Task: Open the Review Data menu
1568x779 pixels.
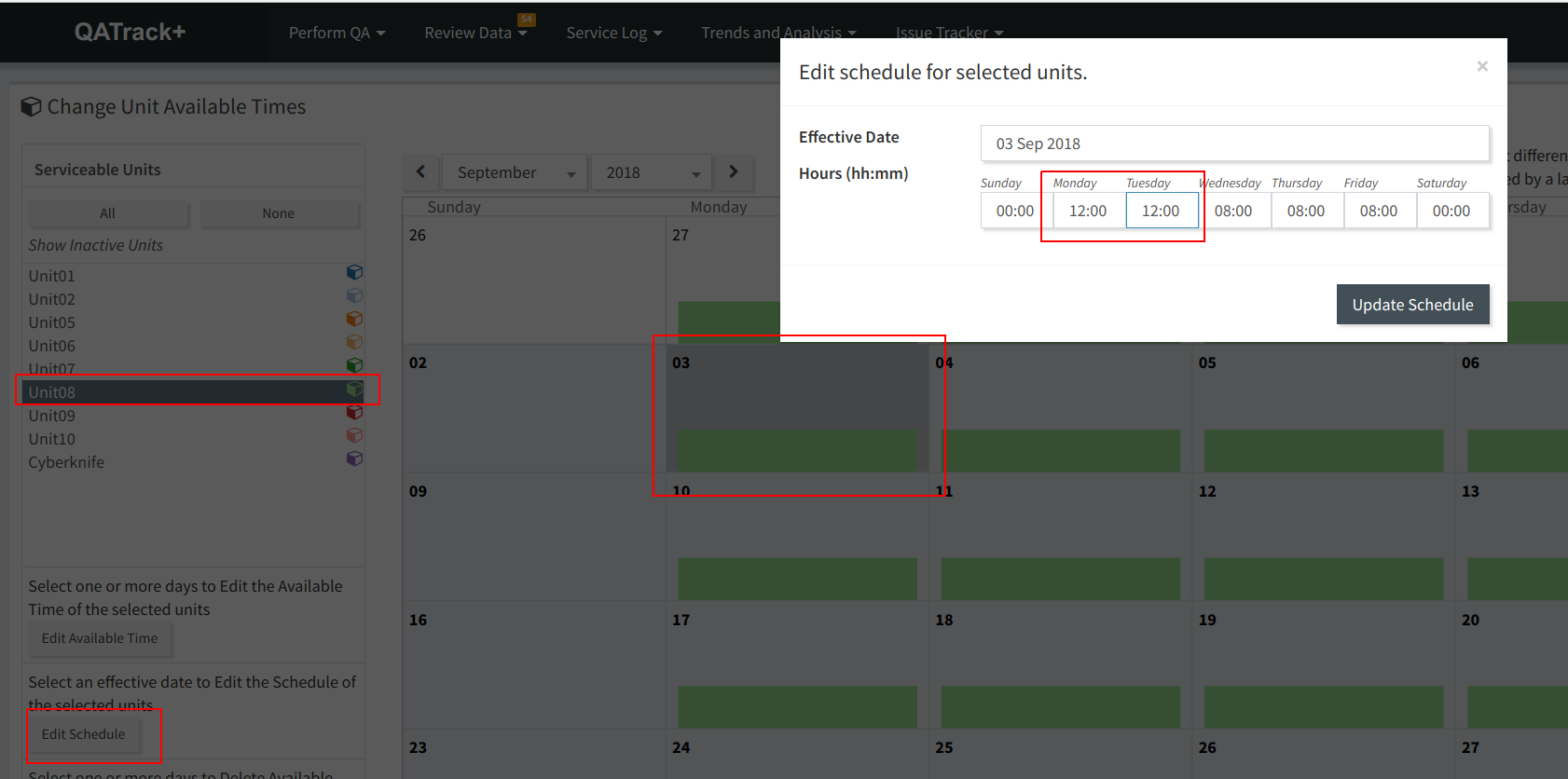Action: pyautogui.click(x=475, y=33)
